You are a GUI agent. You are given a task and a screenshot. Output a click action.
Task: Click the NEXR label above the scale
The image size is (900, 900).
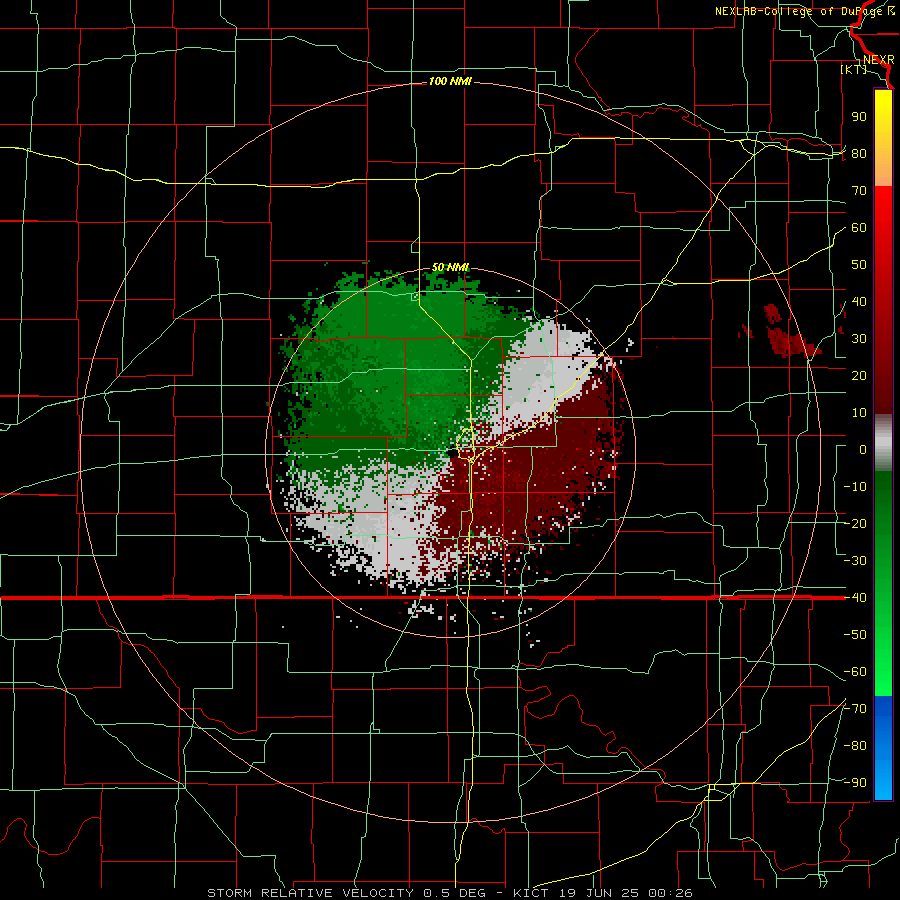(x=878, y=60)
